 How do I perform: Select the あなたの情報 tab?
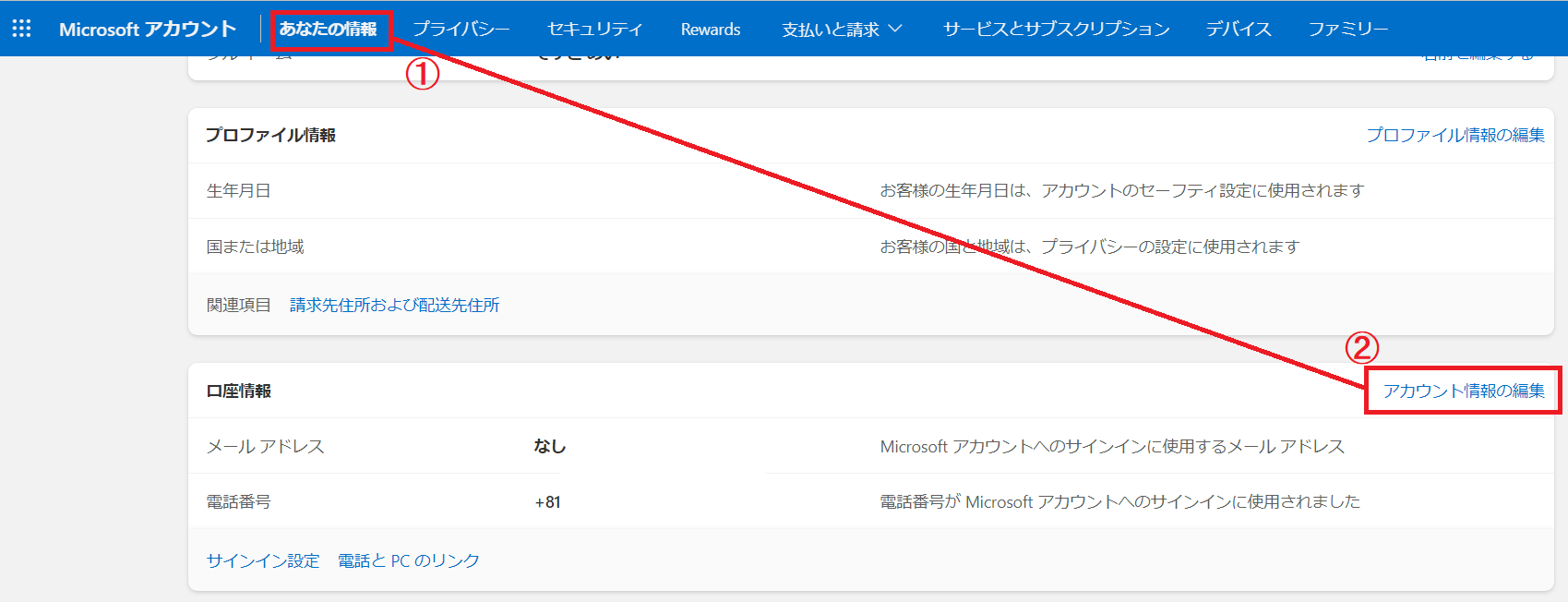pos(329,29)
